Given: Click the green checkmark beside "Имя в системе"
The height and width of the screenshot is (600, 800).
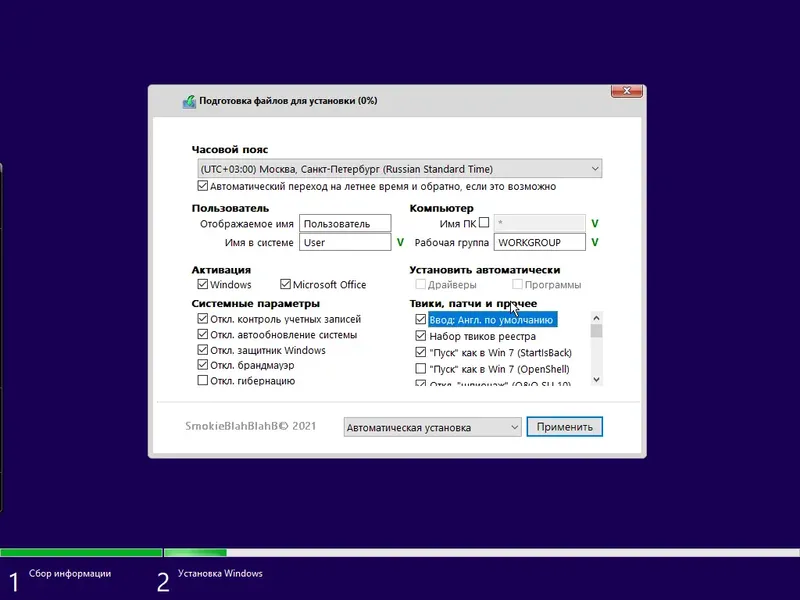Looking at the screenshot, I should pos(400,242).
